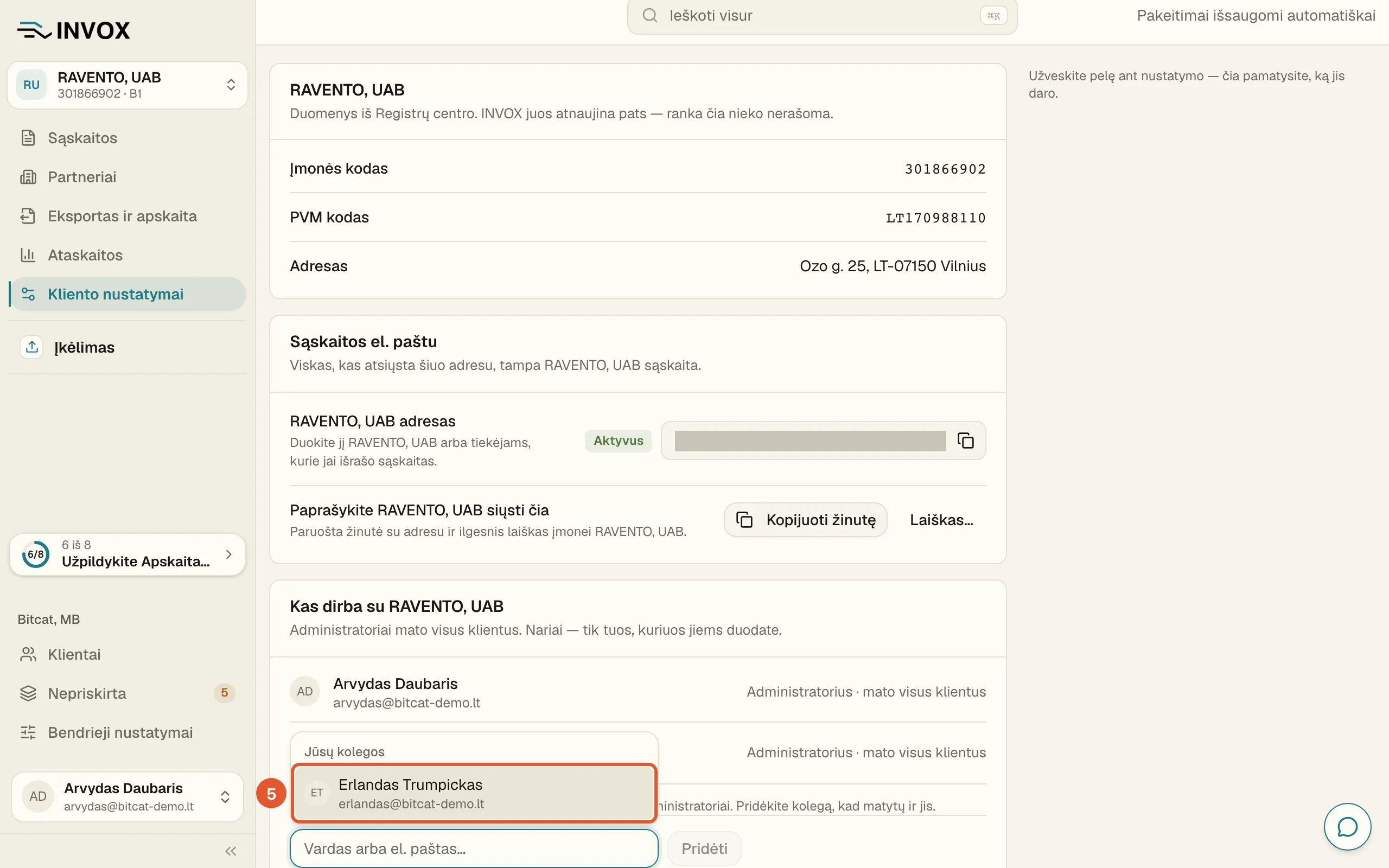This screenshot has height=868, width=1389.
Task: Open the Užpildykite Apskaita checklist card
Action: [x=128, y=554]
